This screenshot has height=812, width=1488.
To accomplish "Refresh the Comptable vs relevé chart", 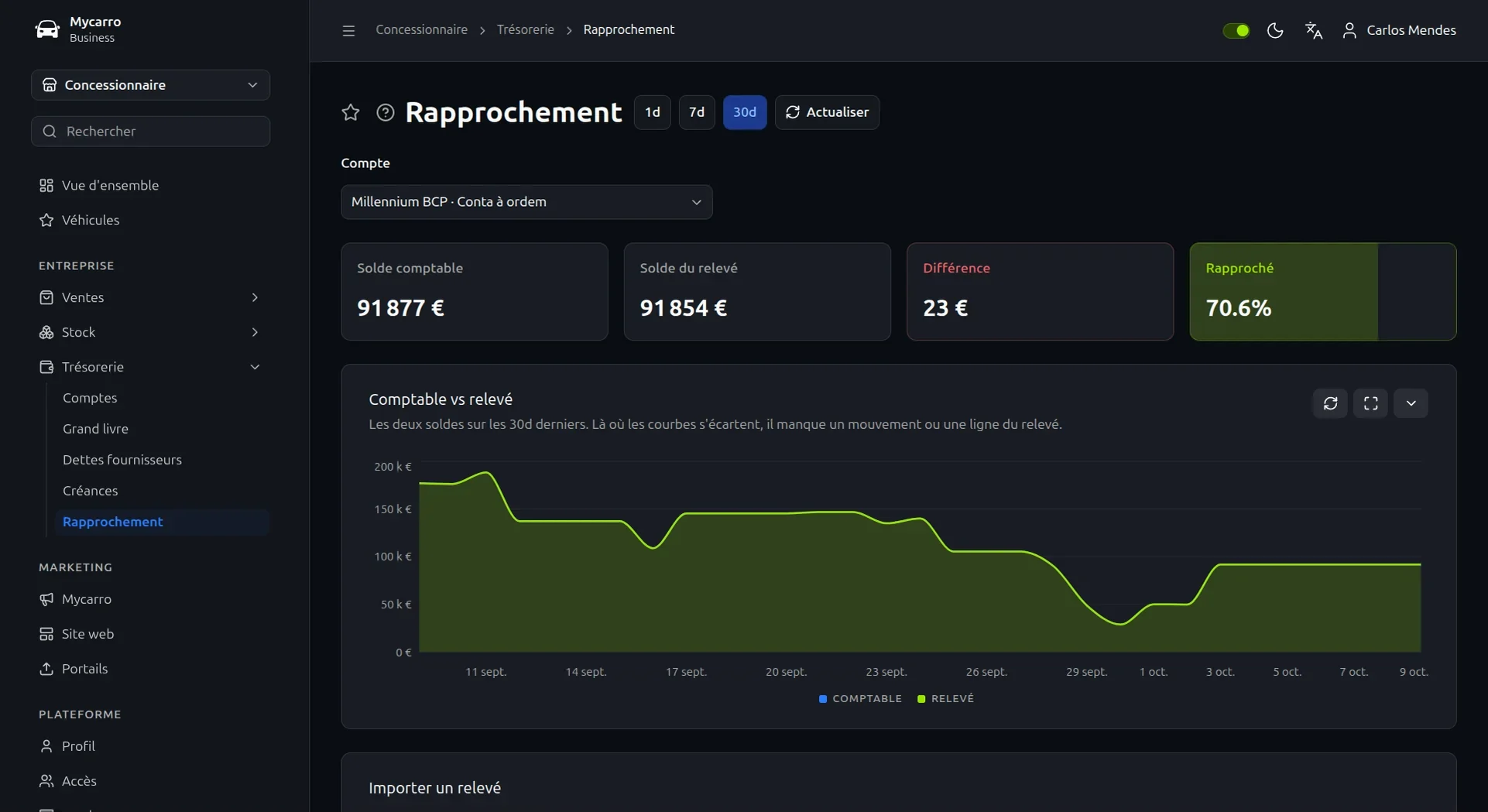I will [x=1330, y=403].
